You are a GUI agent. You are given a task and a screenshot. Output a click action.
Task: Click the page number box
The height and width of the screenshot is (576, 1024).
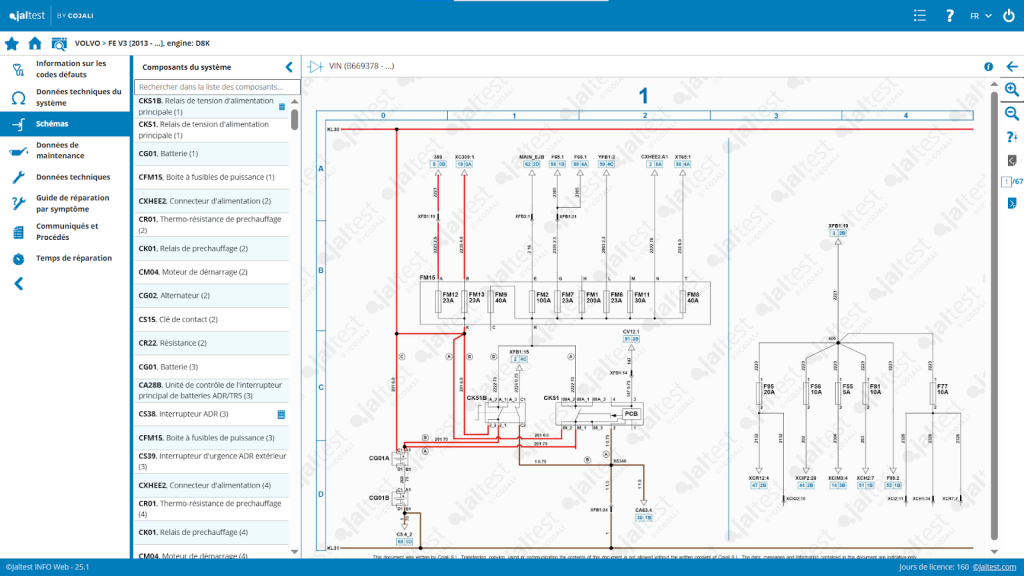pyautogui.click(x=1006, y=181)
